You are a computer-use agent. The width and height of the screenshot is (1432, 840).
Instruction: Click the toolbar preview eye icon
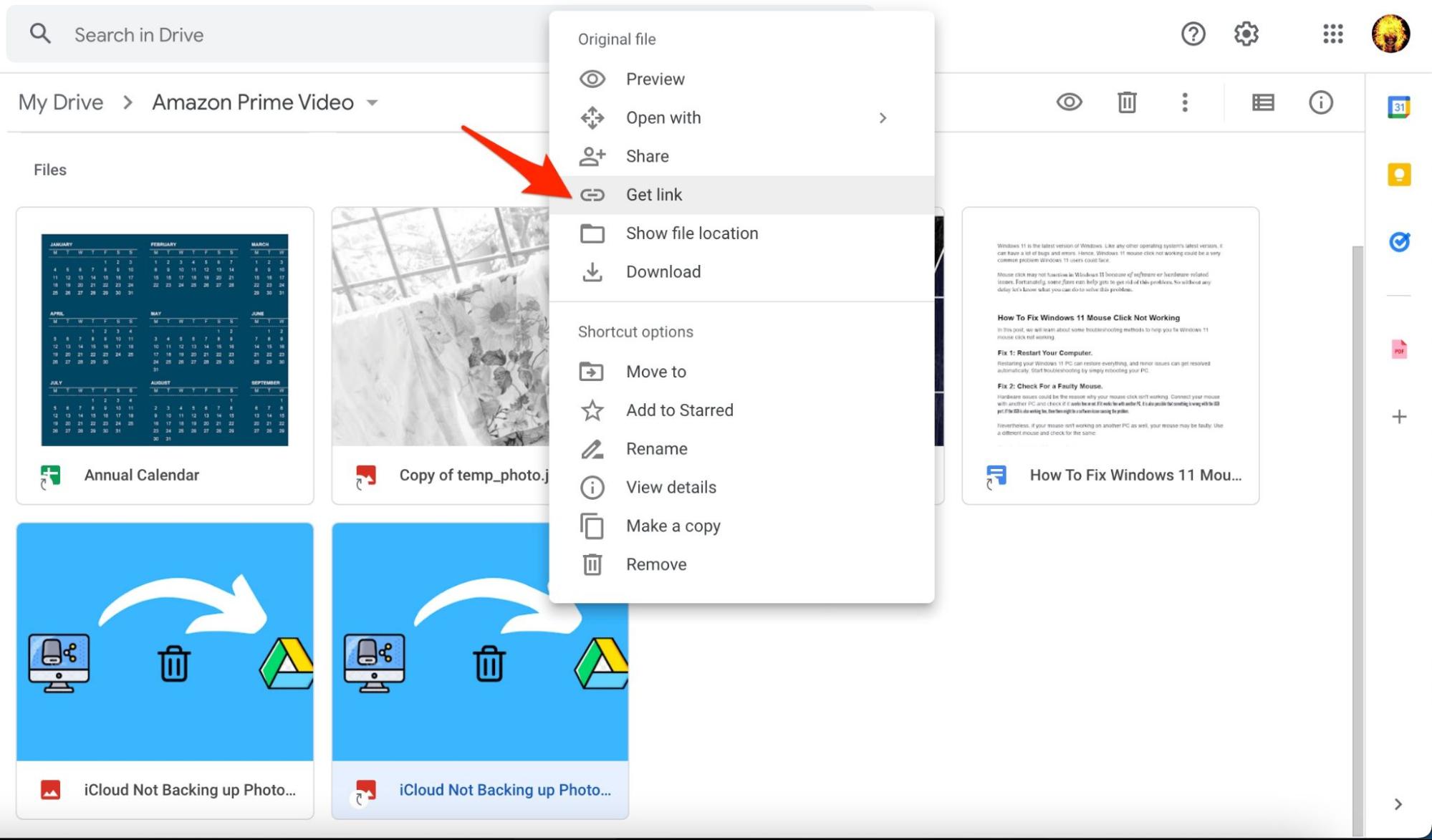tap(1069, 102)
